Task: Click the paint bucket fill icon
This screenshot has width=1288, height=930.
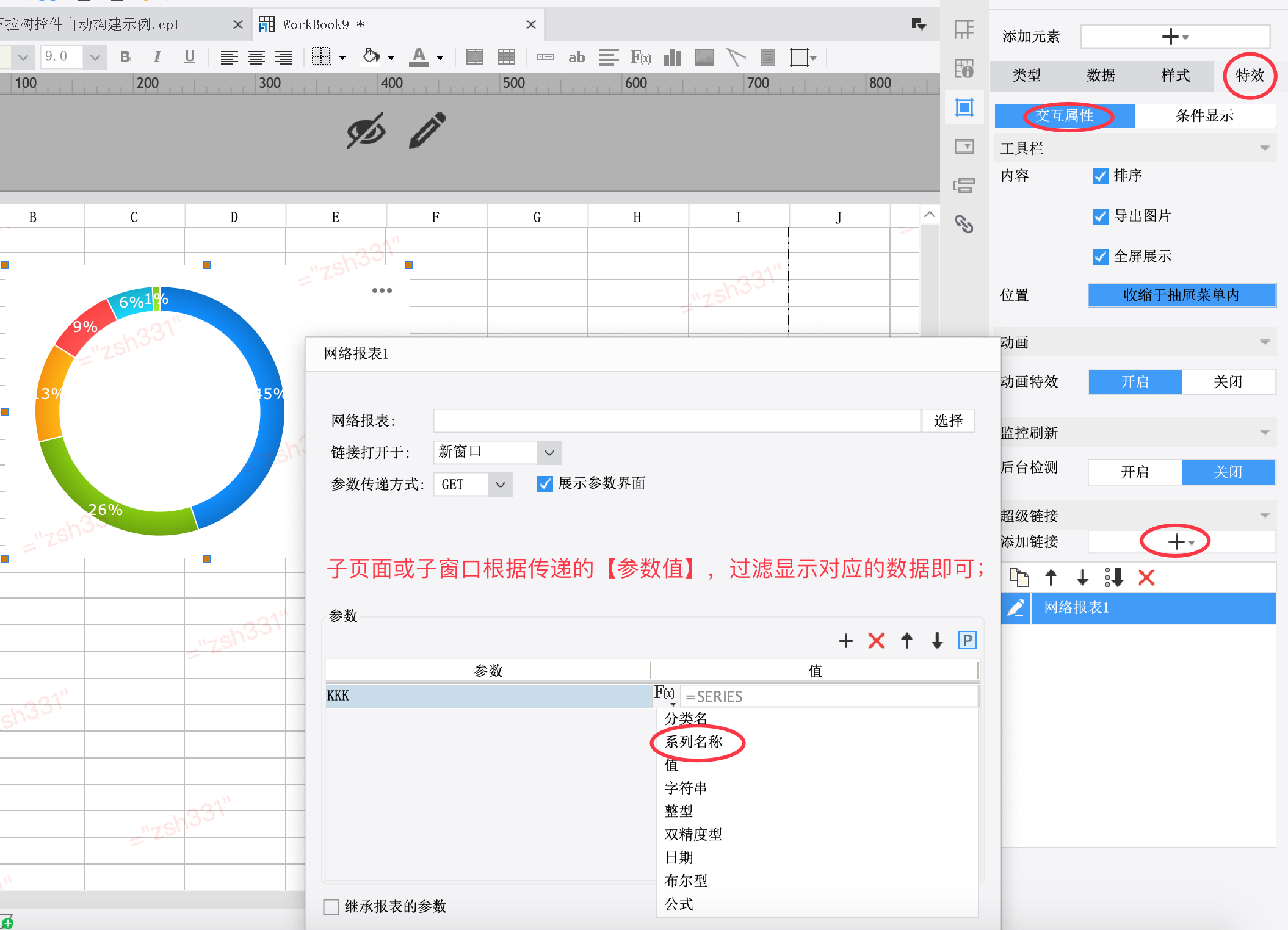Action: [x=371, y=57]
